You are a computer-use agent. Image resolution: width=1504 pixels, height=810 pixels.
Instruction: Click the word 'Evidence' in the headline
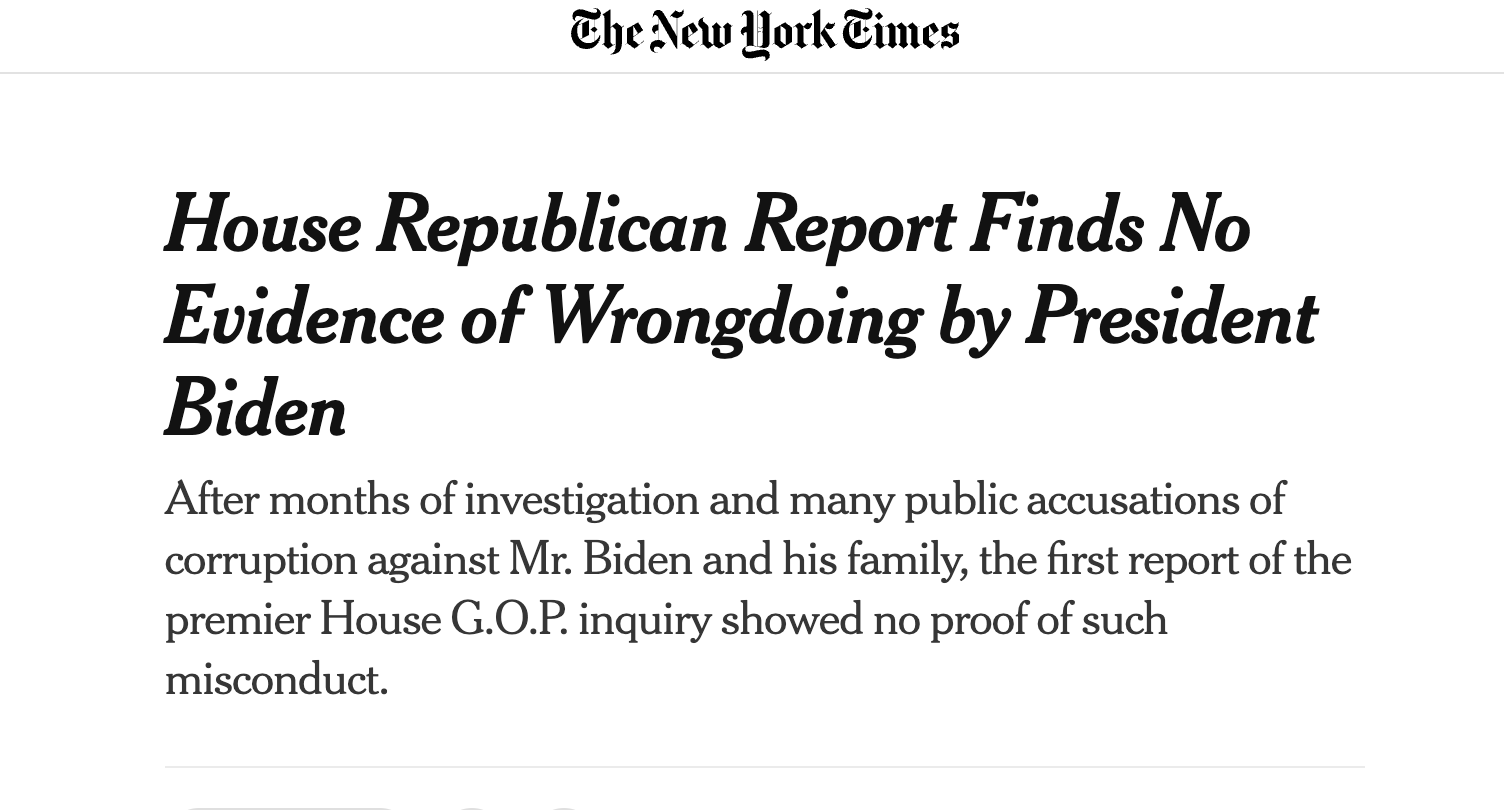[x=303, y=318]
